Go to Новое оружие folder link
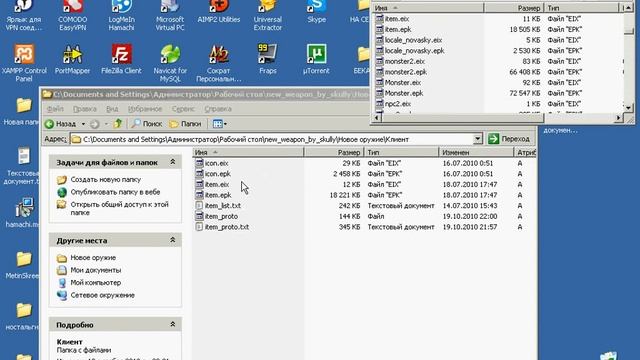 [x=93, y=258]
